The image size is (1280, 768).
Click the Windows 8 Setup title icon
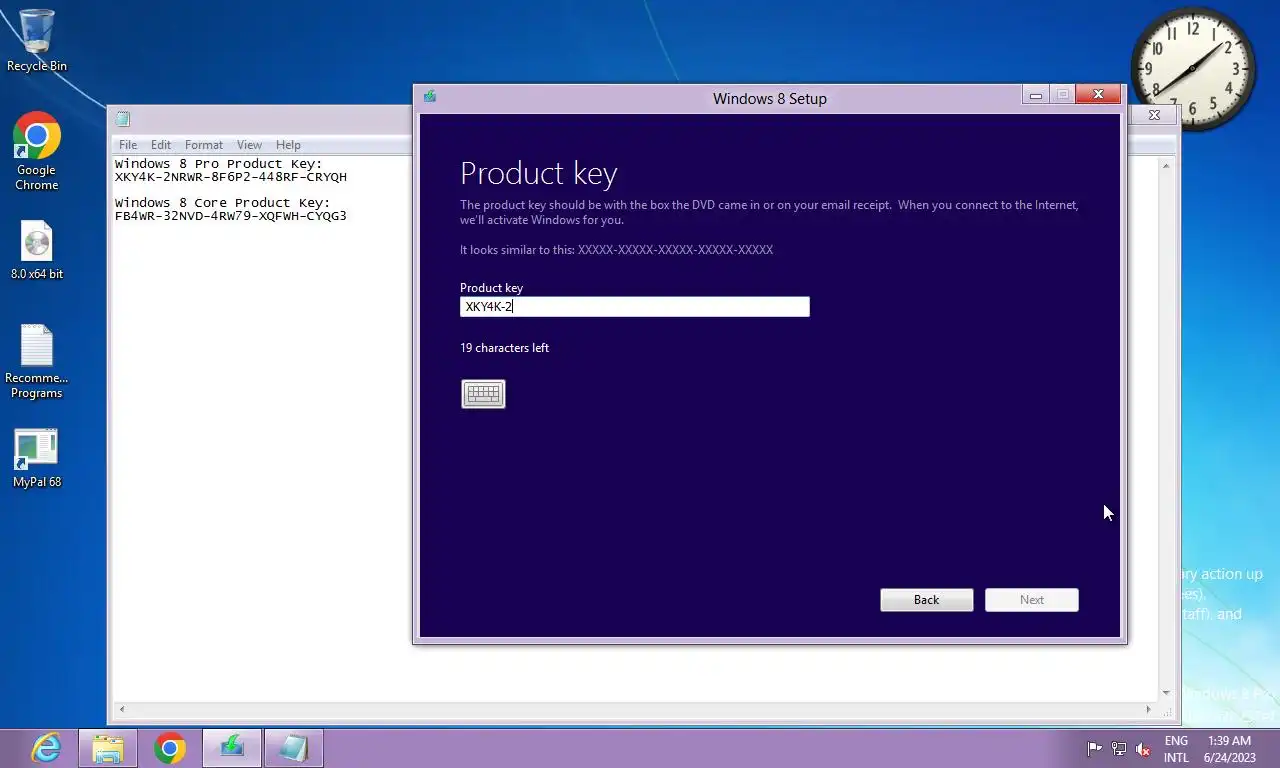coord(430,97)
